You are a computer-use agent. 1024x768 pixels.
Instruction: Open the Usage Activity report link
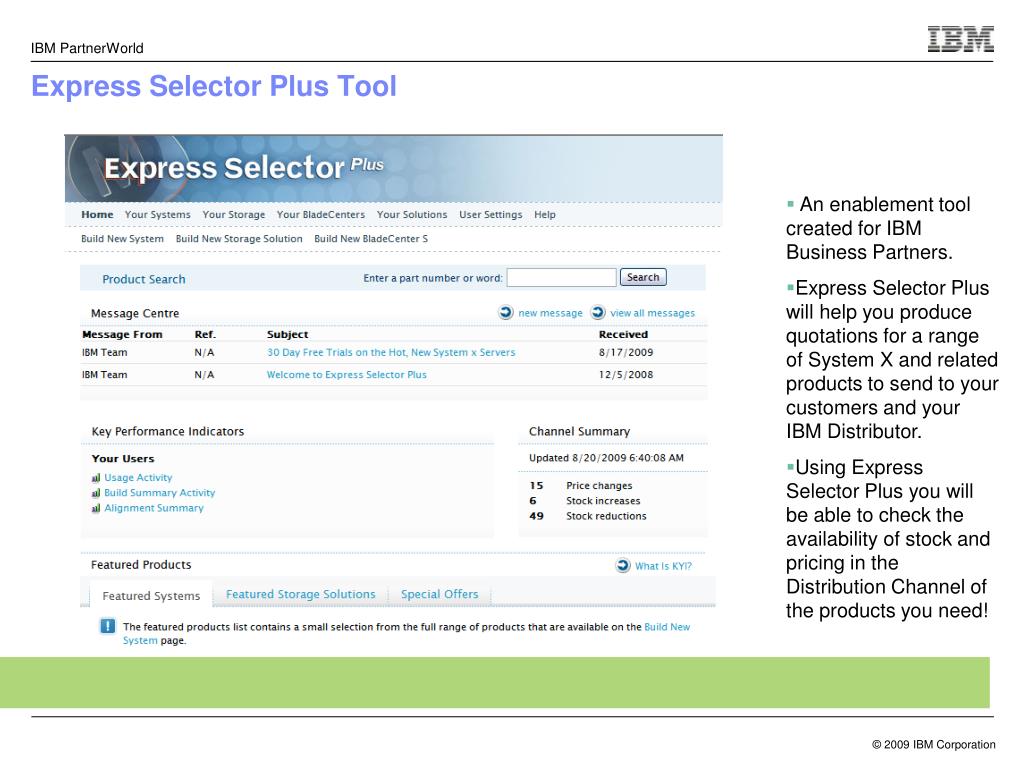tap(138, 478)
